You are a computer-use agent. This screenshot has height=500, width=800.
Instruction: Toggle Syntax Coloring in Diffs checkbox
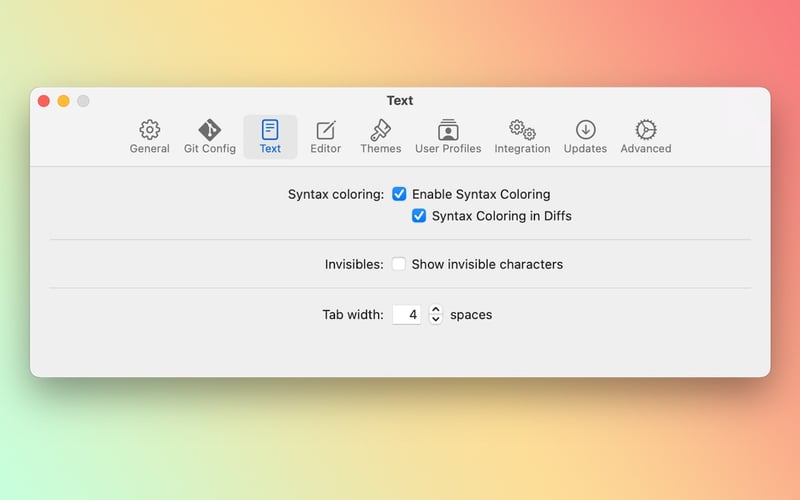tap(419, 216)
